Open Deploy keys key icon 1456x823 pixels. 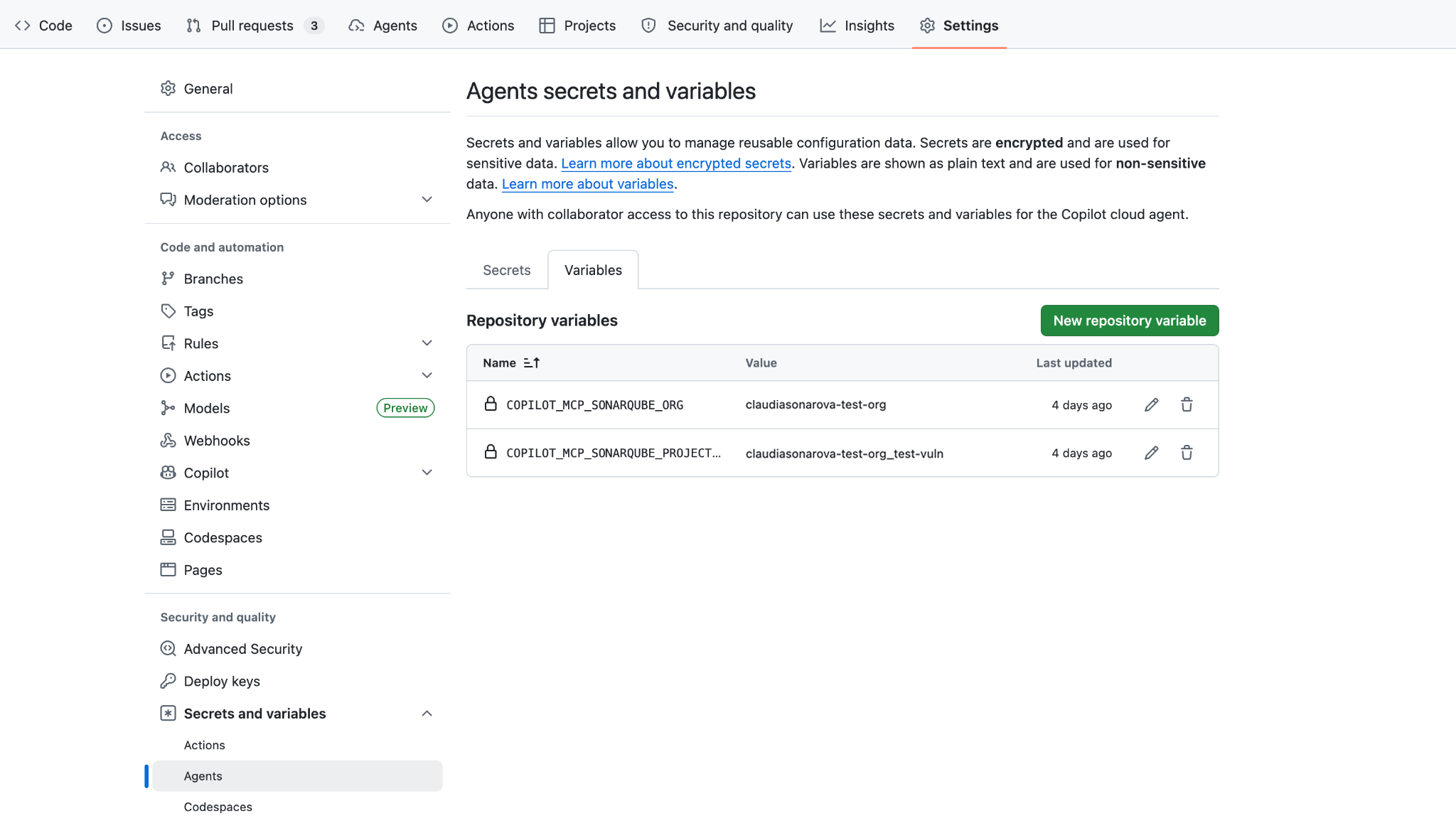(168, 682)
